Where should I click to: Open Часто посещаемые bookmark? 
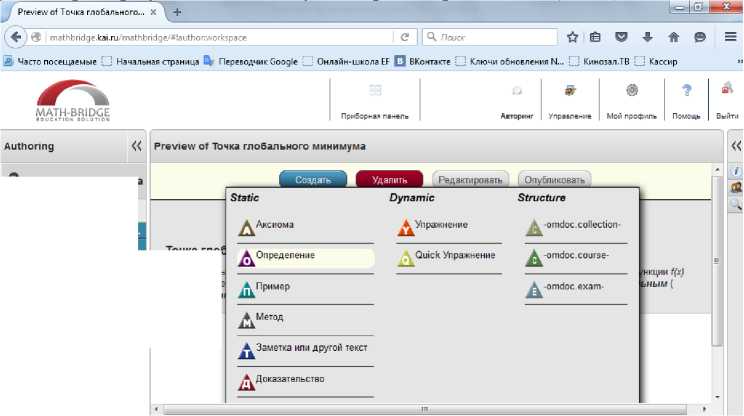(51, 61)
